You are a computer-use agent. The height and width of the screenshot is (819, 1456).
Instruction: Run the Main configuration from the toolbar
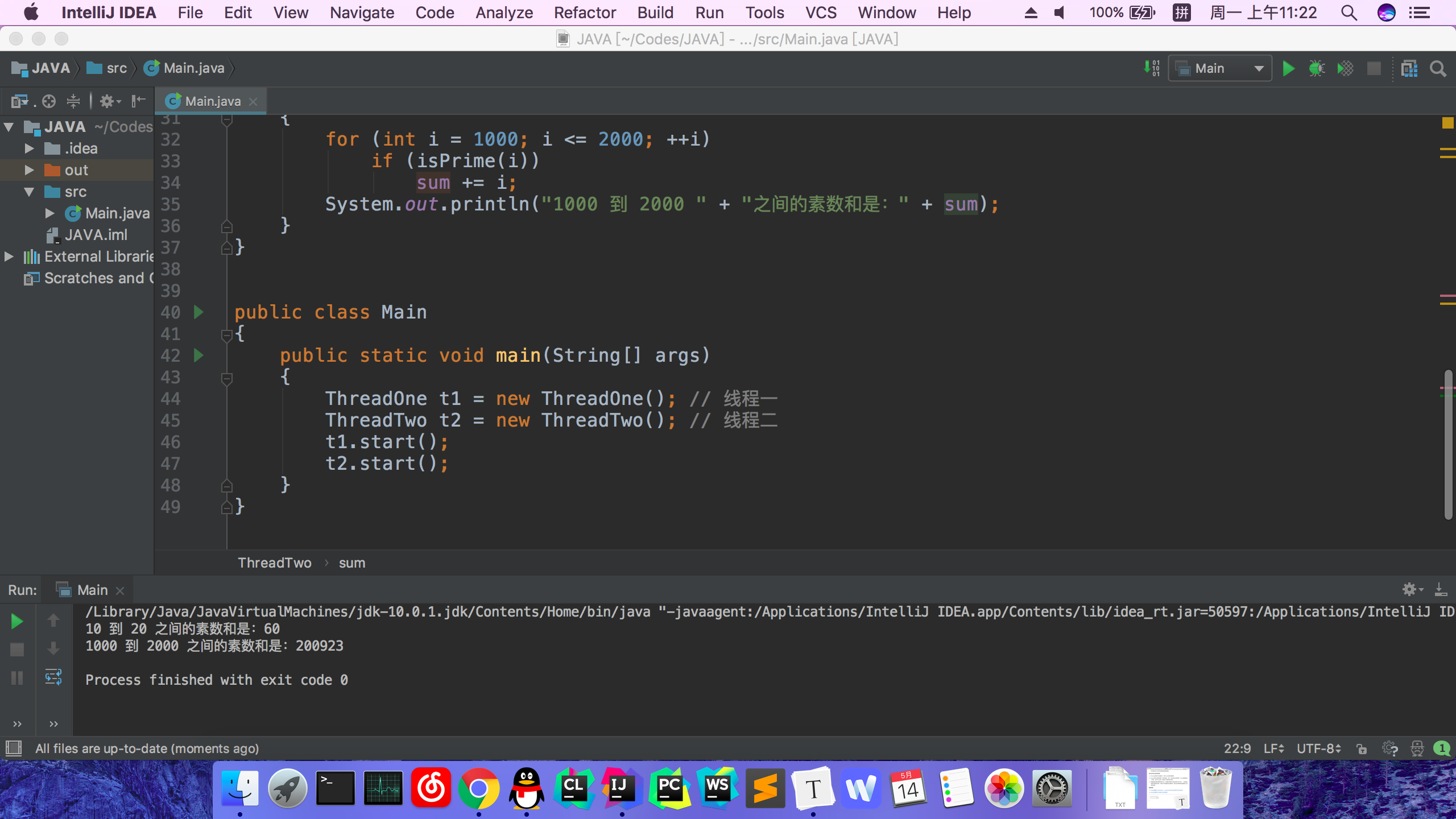coord(1289,69)
